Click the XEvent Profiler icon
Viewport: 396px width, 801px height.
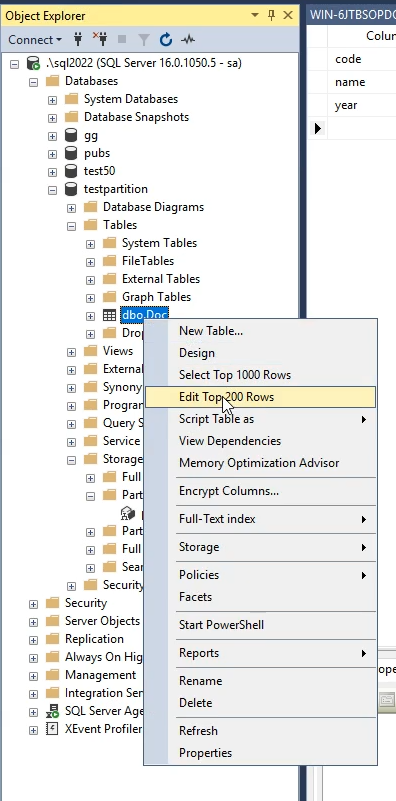pos(52,729)
